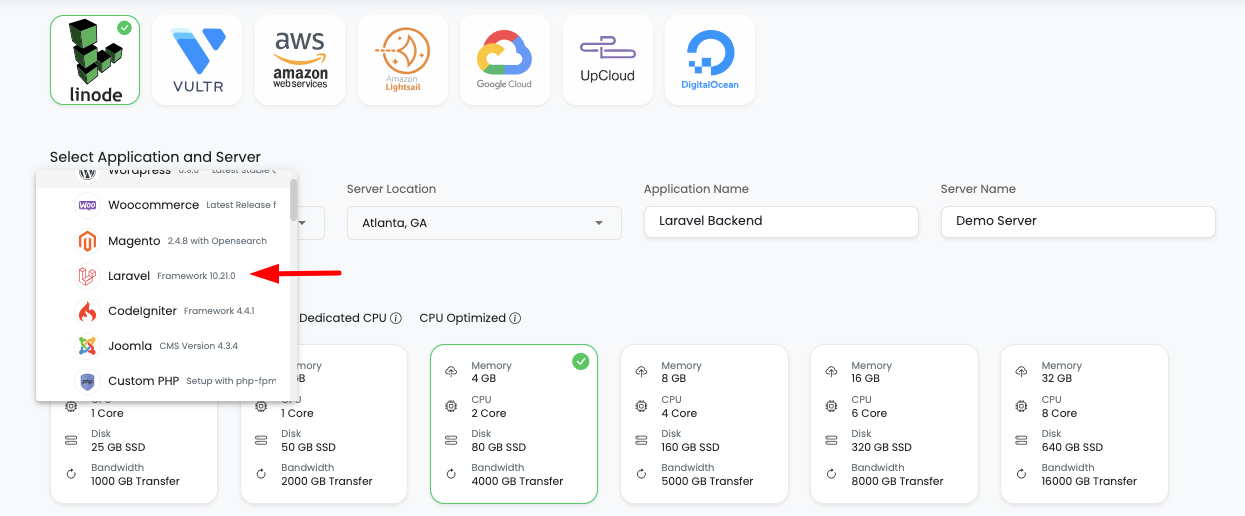Click green checkmark on 4 GB plan
The width and height of the screenshot is (1245, 516).
(x=580, y=362)
